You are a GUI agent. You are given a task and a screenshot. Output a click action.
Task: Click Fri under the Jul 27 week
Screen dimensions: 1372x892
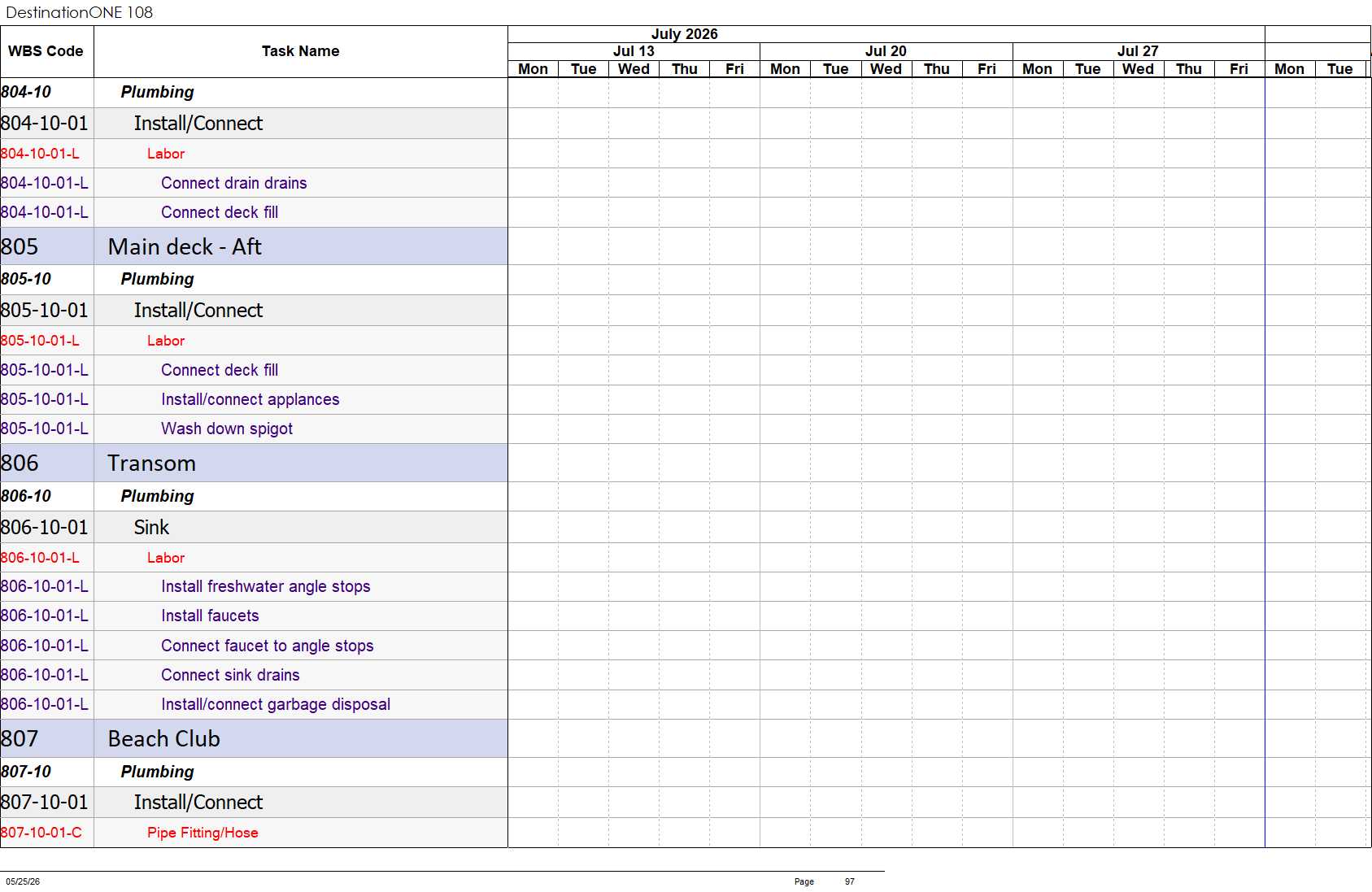1239,69
